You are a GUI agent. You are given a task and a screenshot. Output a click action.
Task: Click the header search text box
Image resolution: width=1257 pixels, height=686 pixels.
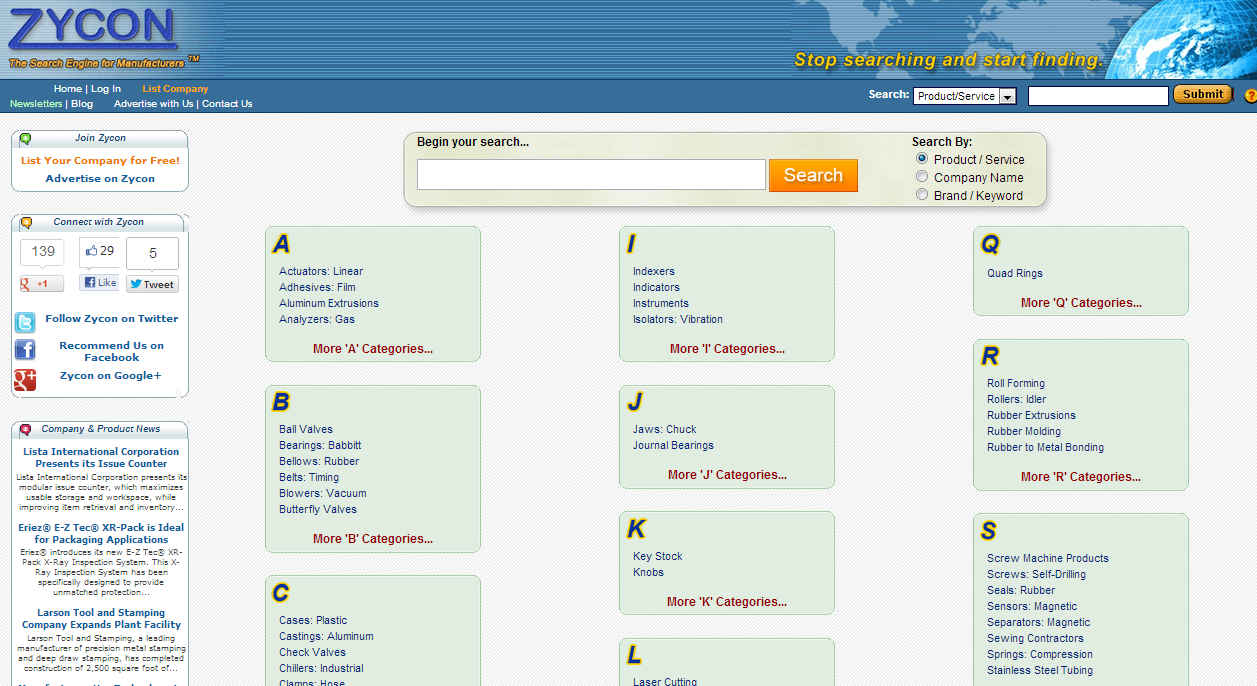pyautogui.click(x=1098, y=96)
